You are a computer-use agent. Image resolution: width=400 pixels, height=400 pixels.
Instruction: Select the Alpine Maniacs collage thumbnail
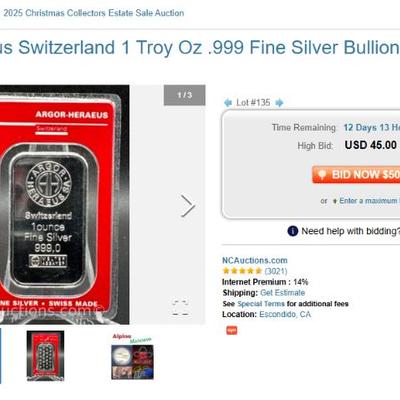click(x=133, y=357)
